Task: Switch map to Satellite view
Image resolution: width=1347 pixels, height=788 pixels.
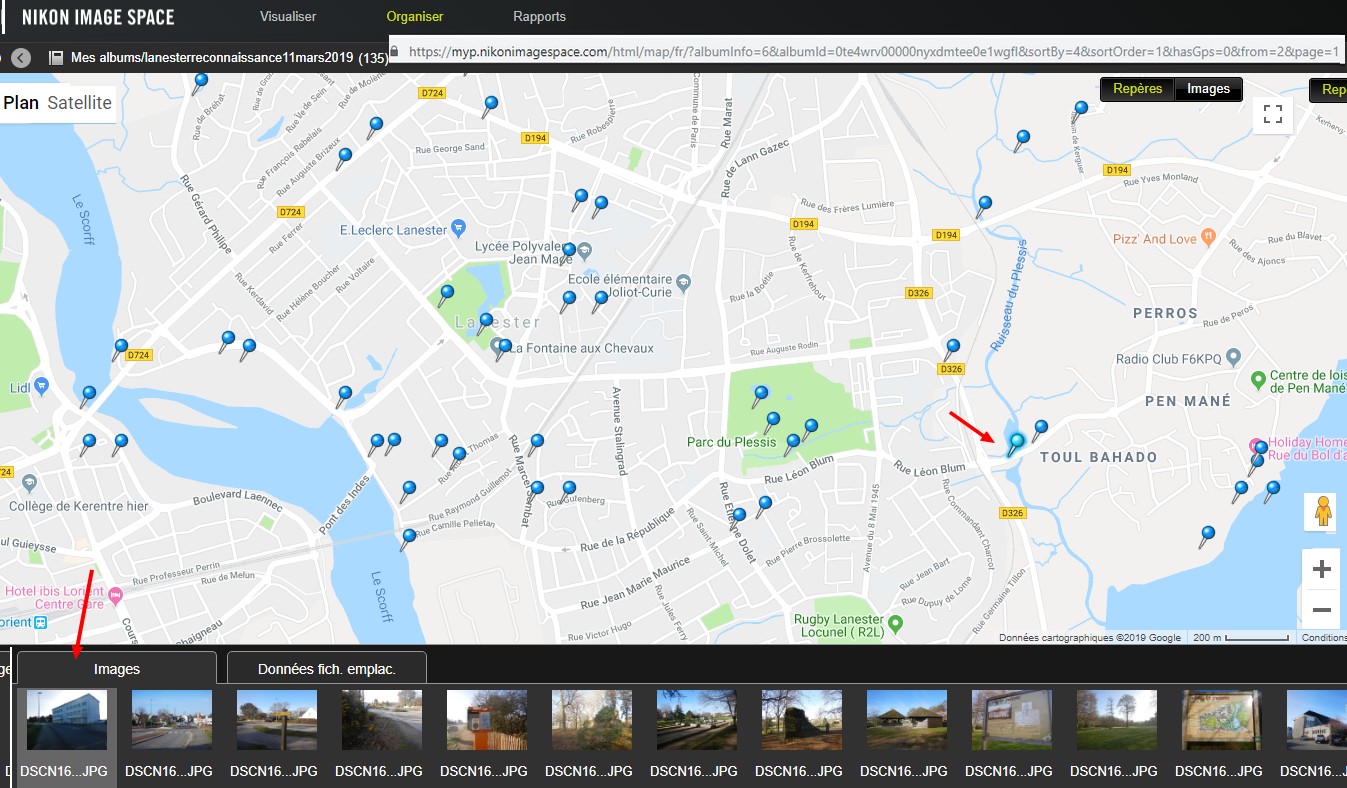Action: (x=79, y=103)
